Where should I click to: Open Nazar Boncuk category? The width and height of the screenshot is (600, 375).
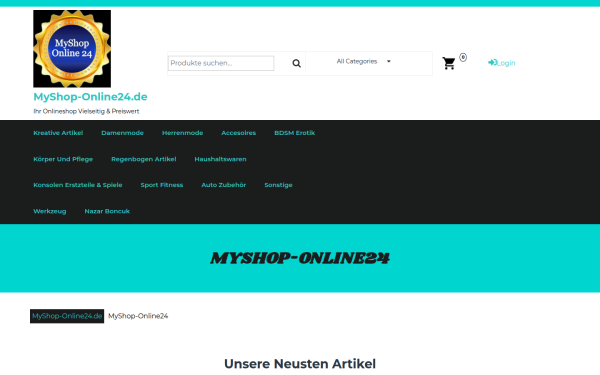(107, 211)
